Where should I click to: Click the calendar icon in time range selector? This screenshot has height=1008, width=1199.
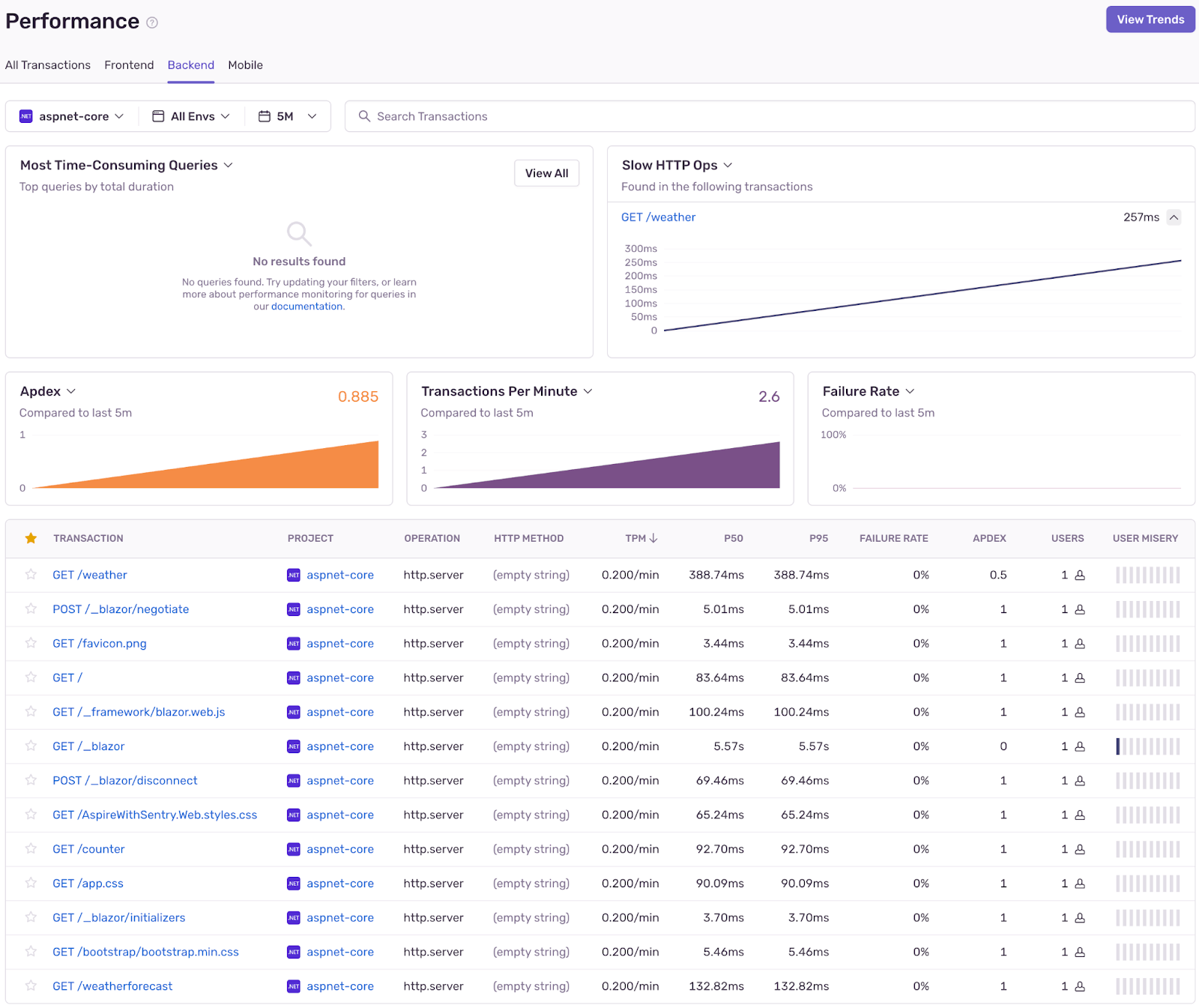point(264,116)
